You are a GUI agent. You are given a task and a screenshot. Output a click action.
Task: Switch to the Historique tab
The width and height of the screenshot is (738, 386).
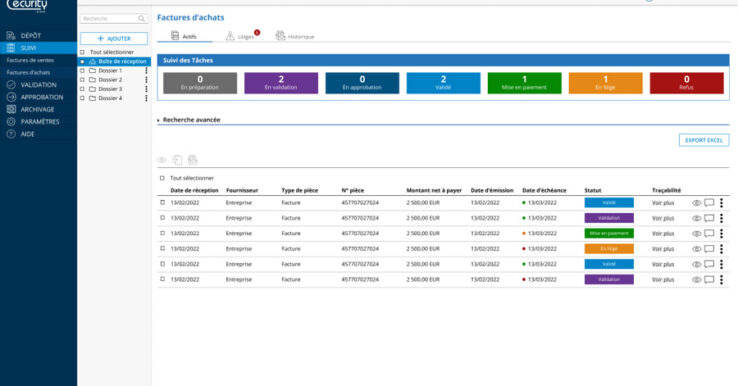click(x=295, y=36)
